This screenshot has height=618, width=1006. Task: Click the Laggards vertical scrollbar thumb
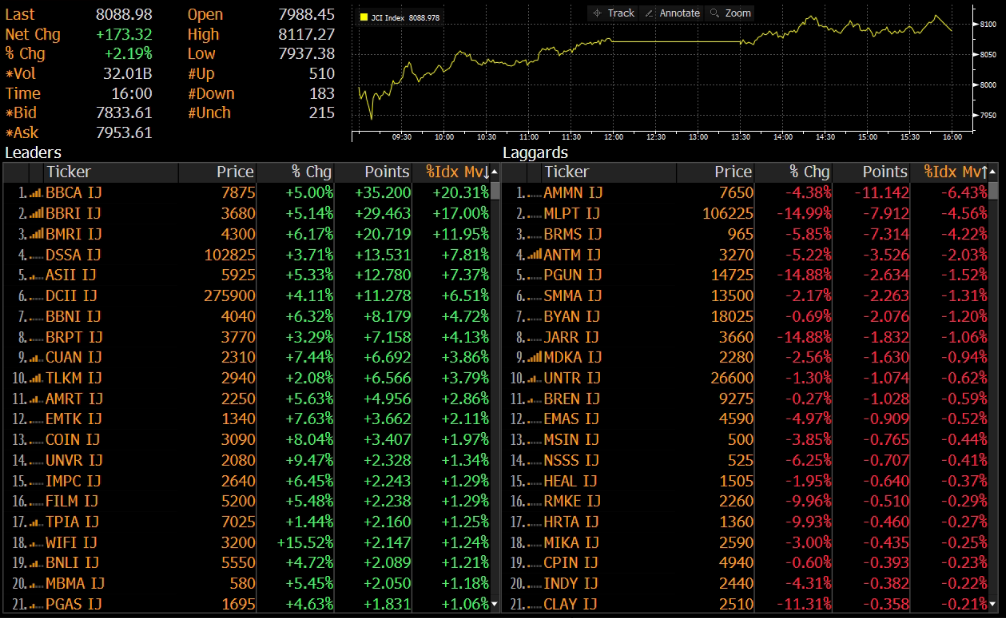point(992,192)
